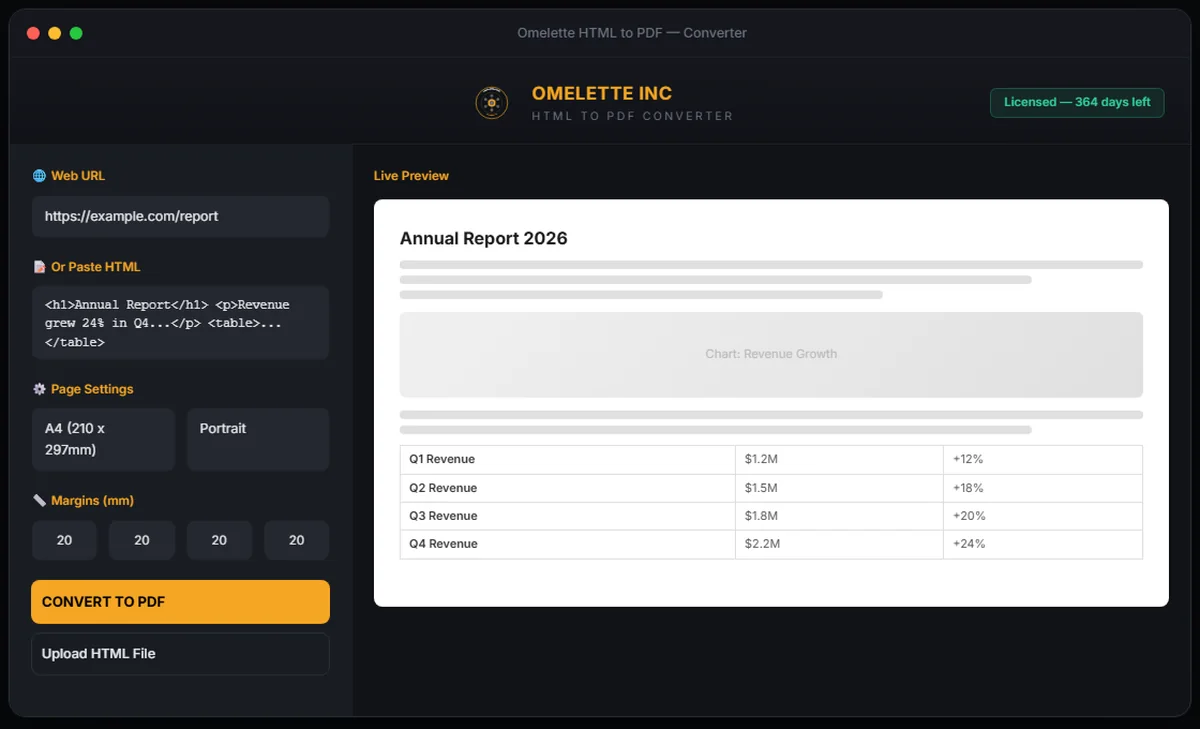Click the "+12%" growth cell

[1043, 459]
